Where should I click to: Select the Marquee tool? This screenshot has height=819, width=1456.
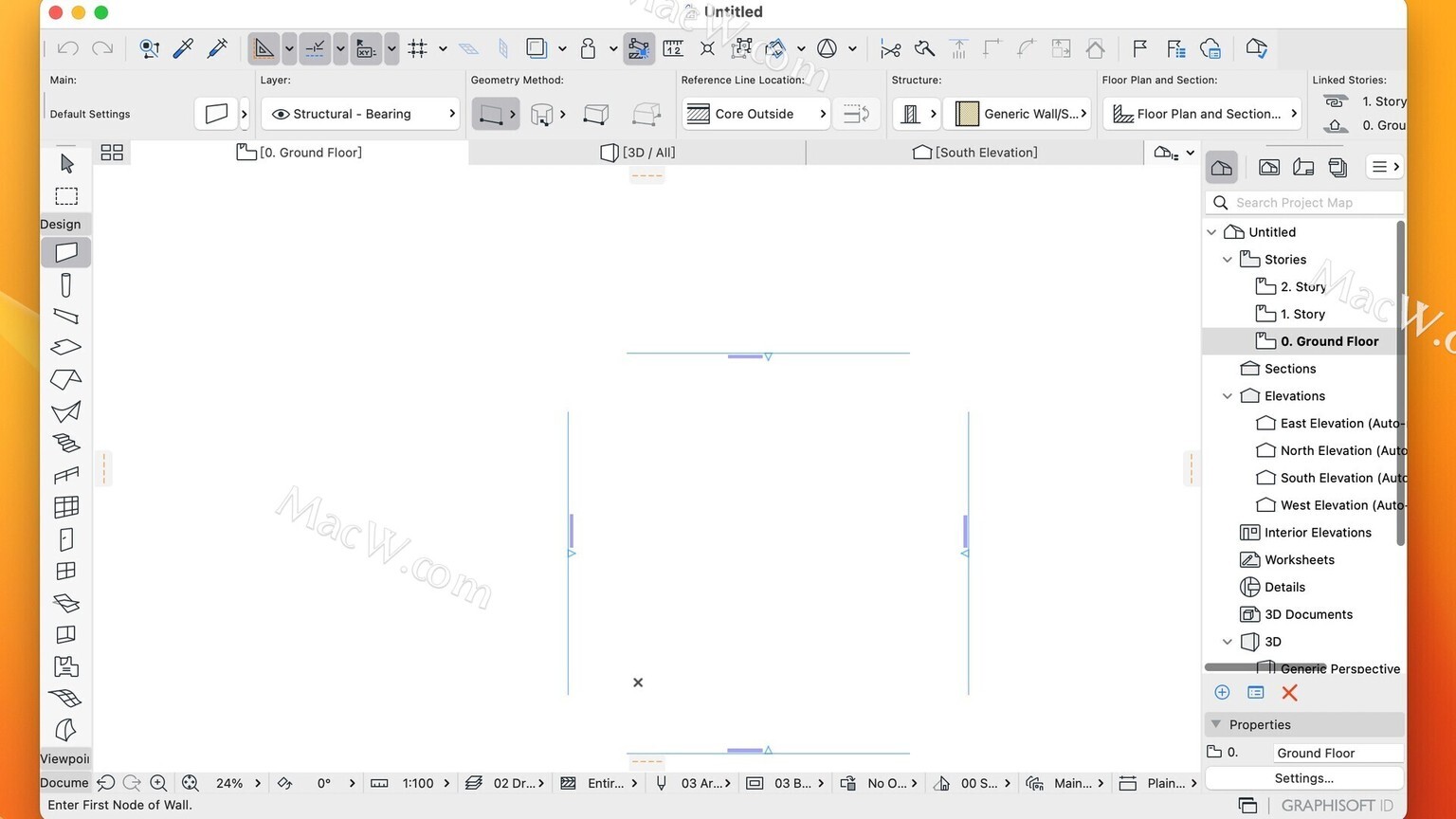tap(66, 196)
